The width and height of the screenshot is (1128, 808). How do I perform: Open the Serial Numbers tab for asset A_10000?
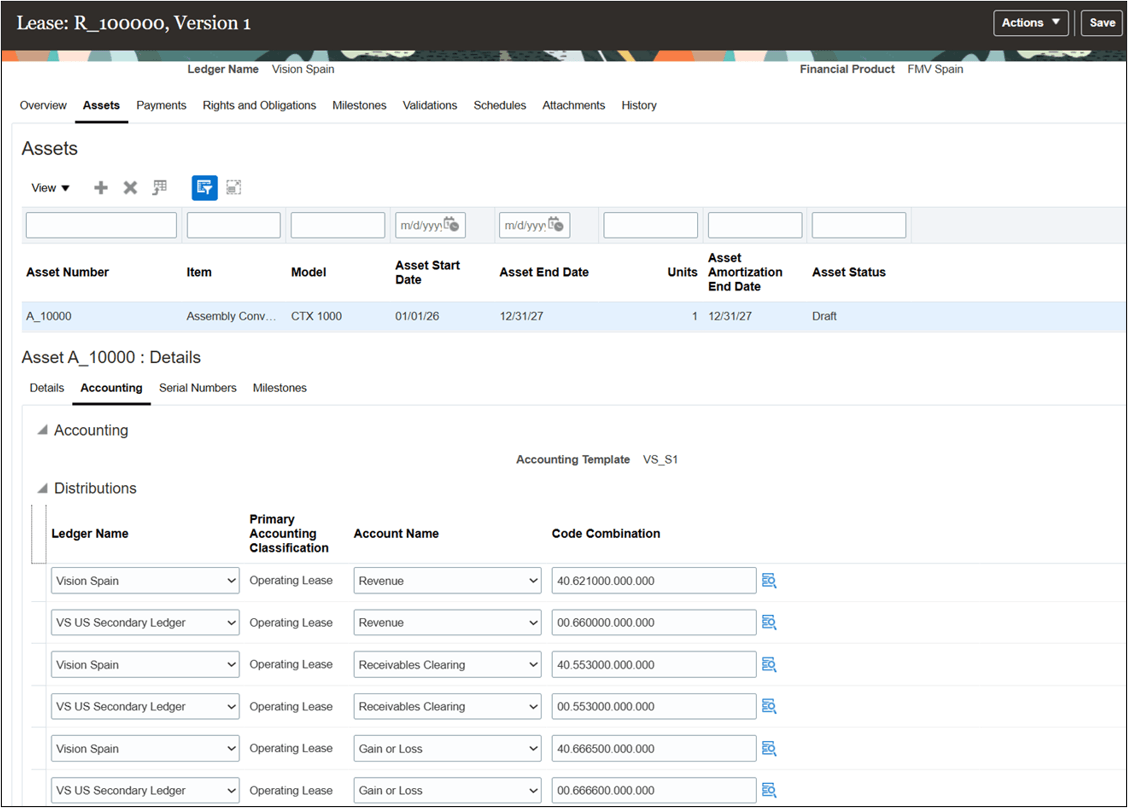click(197, 388)
